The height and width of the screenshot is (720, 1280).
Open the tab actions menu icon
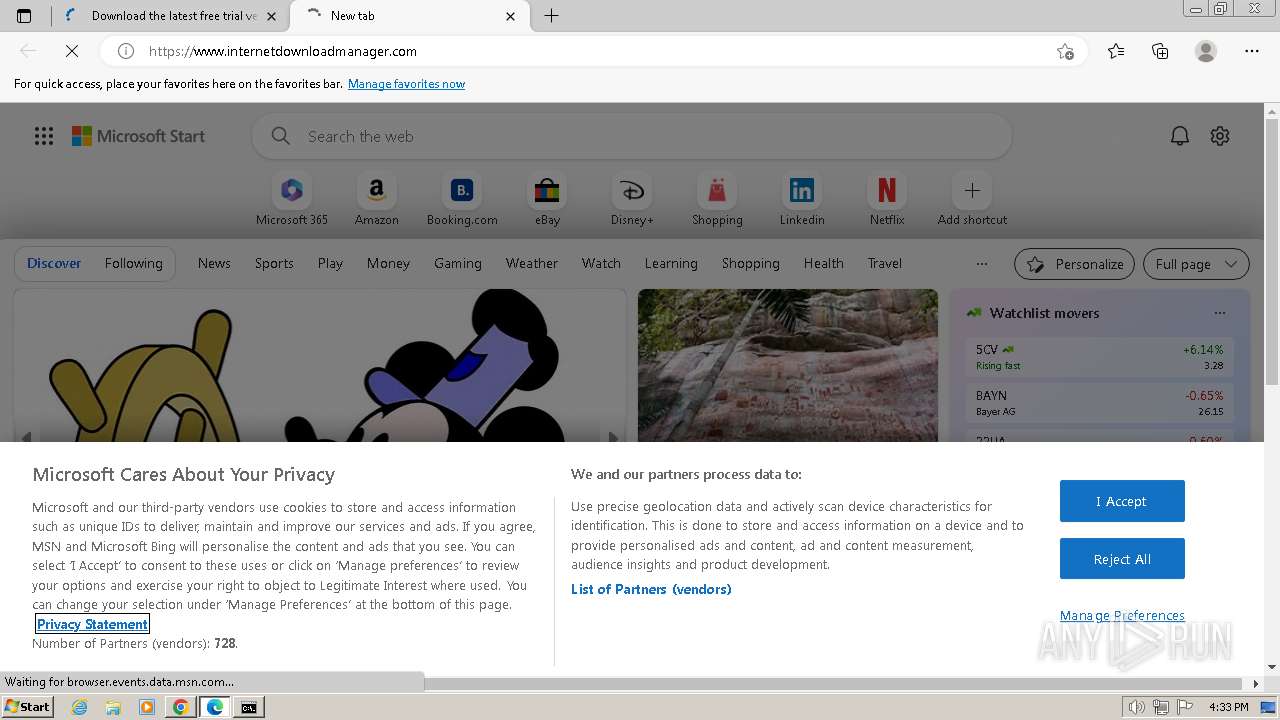24,15
